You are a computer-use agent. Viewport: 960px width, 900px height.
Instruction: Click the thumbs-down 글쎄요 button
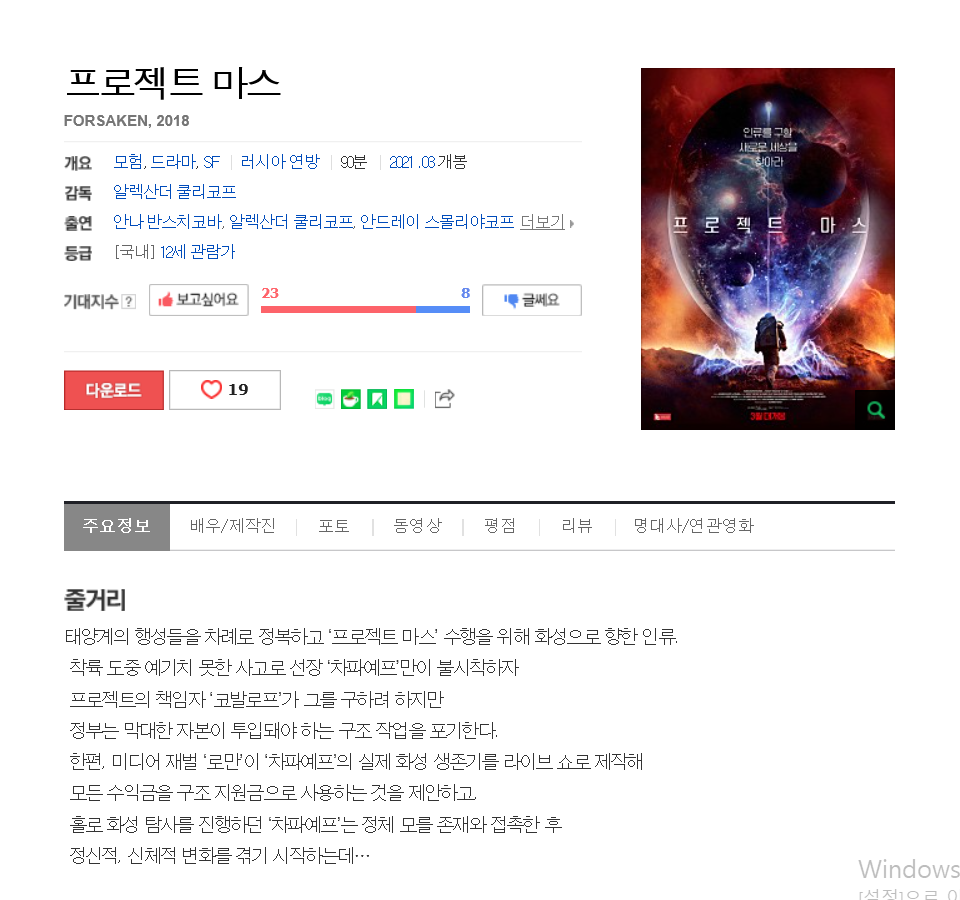pos(531,300)
